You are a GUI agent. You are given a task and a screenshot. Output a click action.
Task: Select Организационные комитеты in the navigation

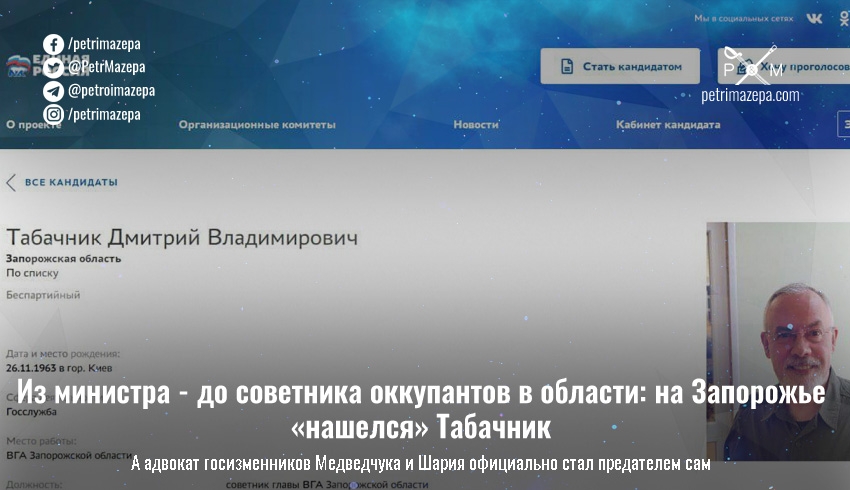257,125
